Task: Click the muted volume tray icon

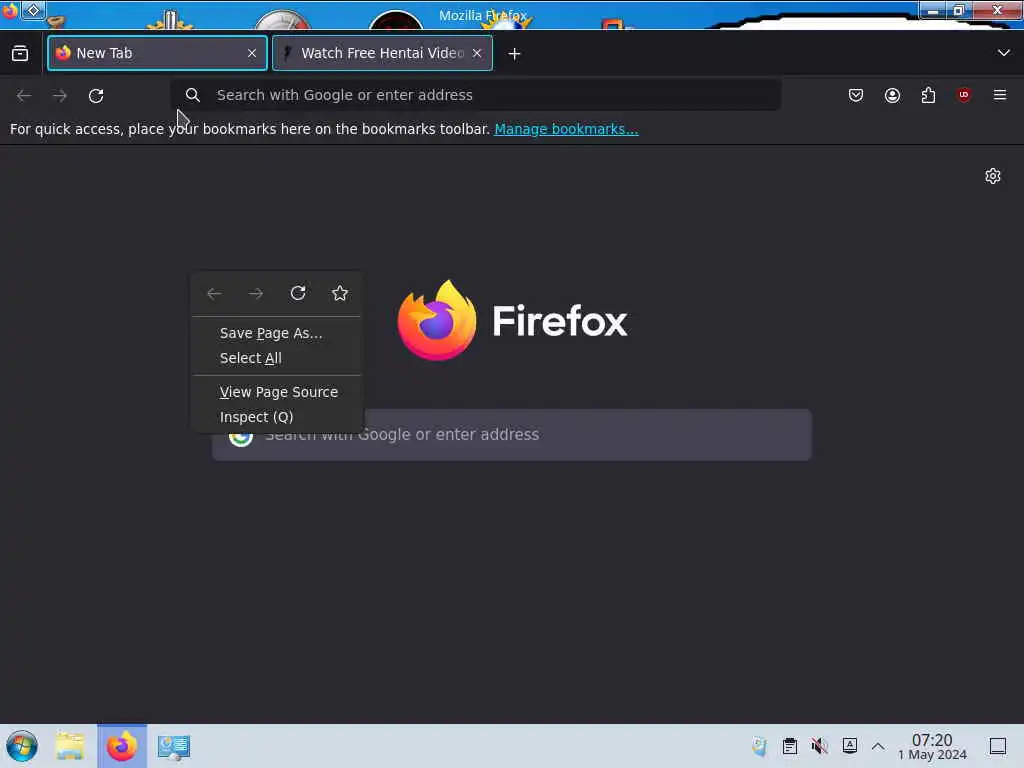Action: tap(819, 746)
